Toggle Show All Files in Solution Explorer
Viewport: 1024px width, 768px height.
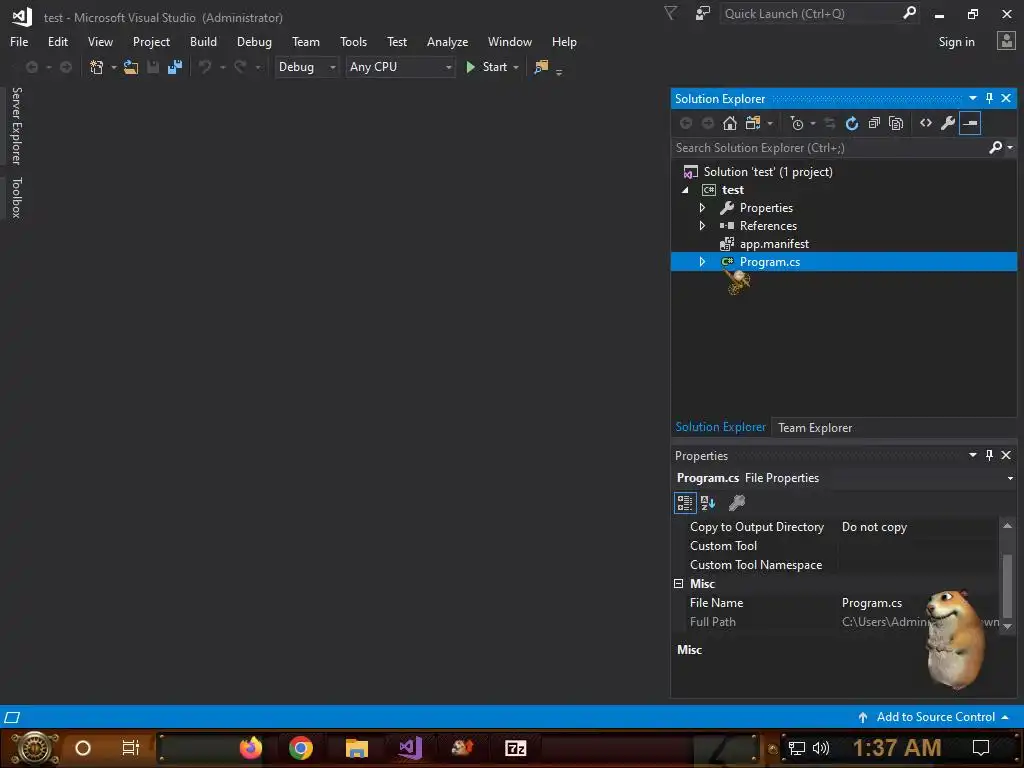[x=896, y=123]
